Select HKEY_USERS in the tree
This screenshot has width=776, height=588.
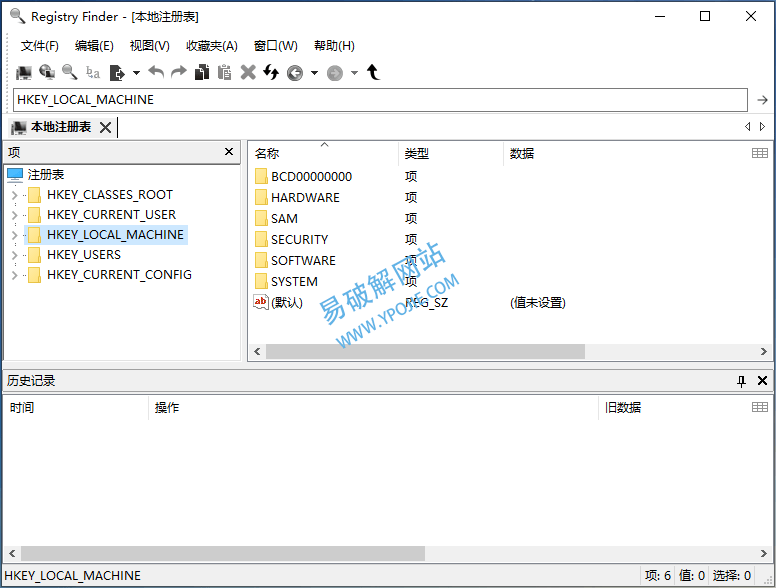(x=84, y=255)
